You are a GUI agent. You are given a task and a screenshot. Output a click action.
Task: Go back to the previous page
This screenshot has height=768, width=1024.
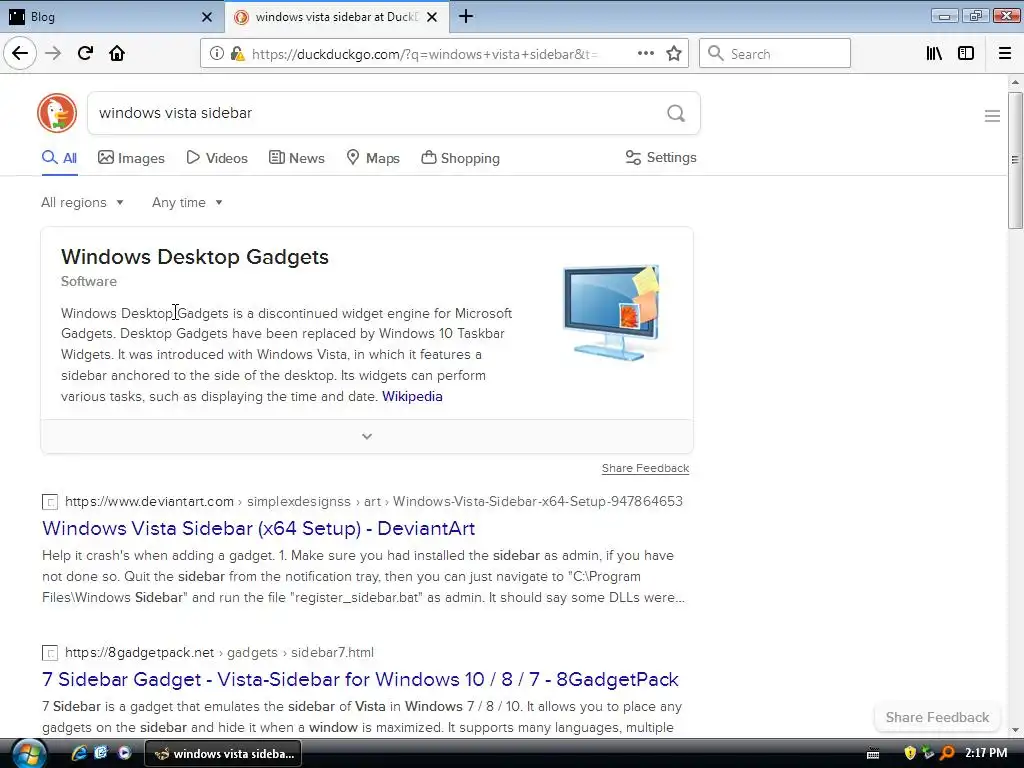tap(20, 53)
